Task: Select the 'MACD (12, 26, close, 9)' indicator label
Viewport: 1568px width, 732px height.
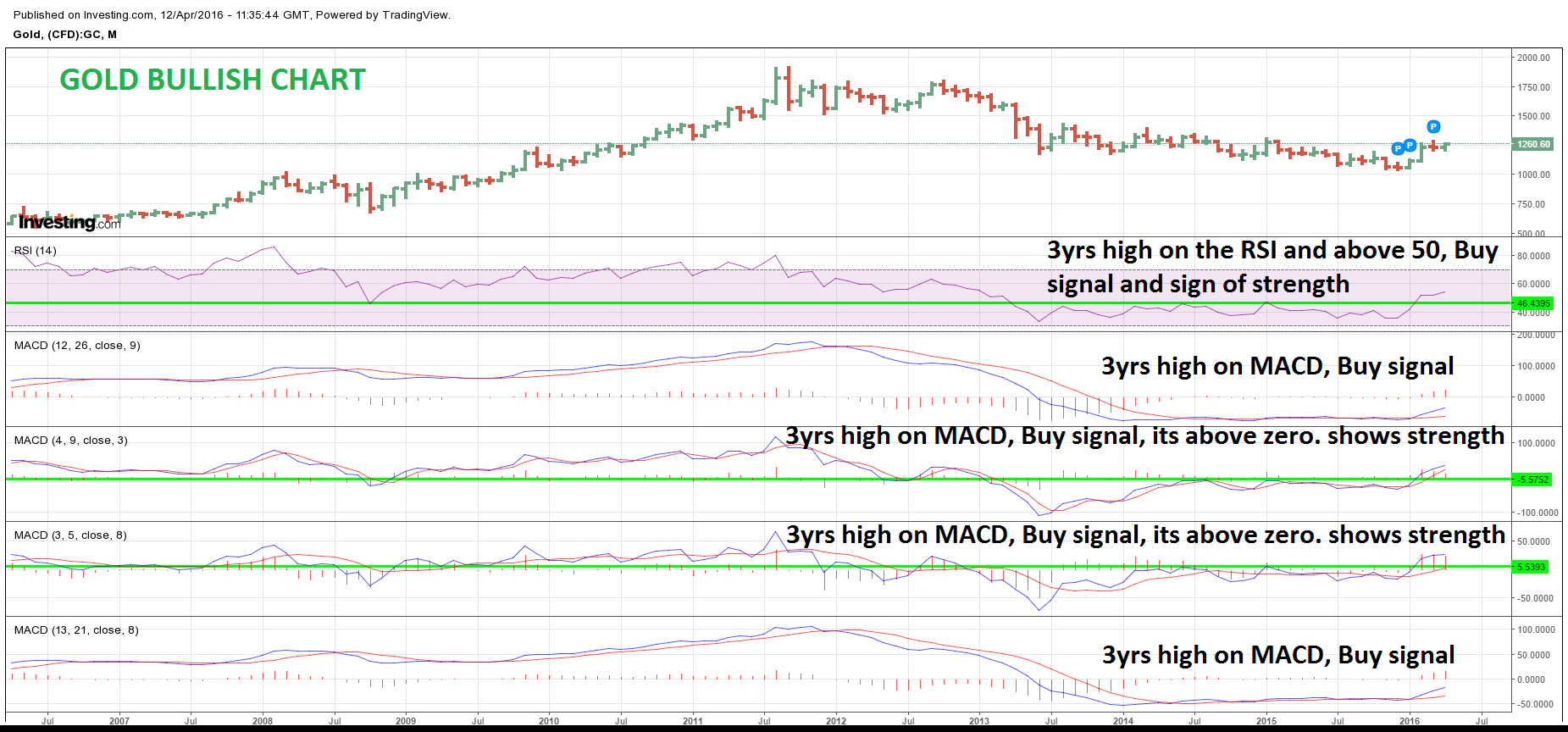Action: tap(77, 346)
